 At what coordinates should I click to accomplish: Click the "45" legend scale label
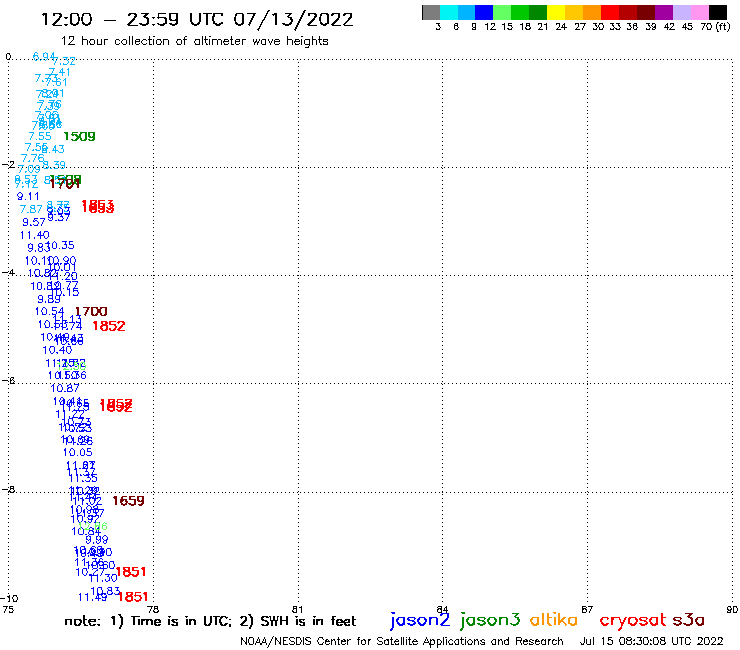[687, 26]
